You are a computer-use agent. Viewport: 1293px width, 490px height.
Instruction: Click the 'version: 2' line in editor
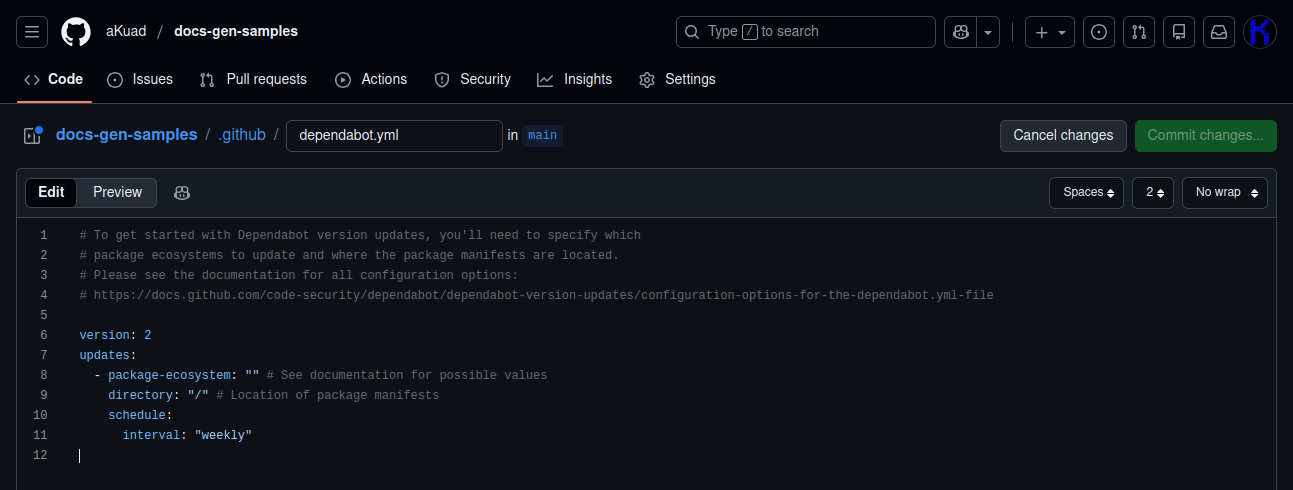pos(116,335)
